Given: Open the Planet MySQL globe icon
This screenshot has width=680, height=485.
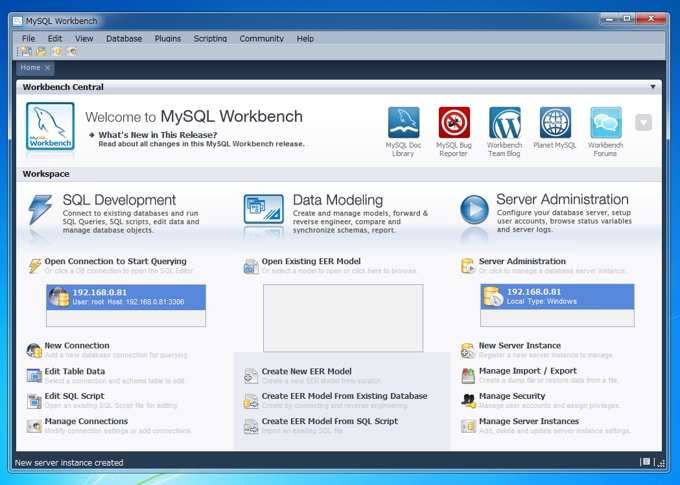Looking at the screenshot, I should coord(555,123).
